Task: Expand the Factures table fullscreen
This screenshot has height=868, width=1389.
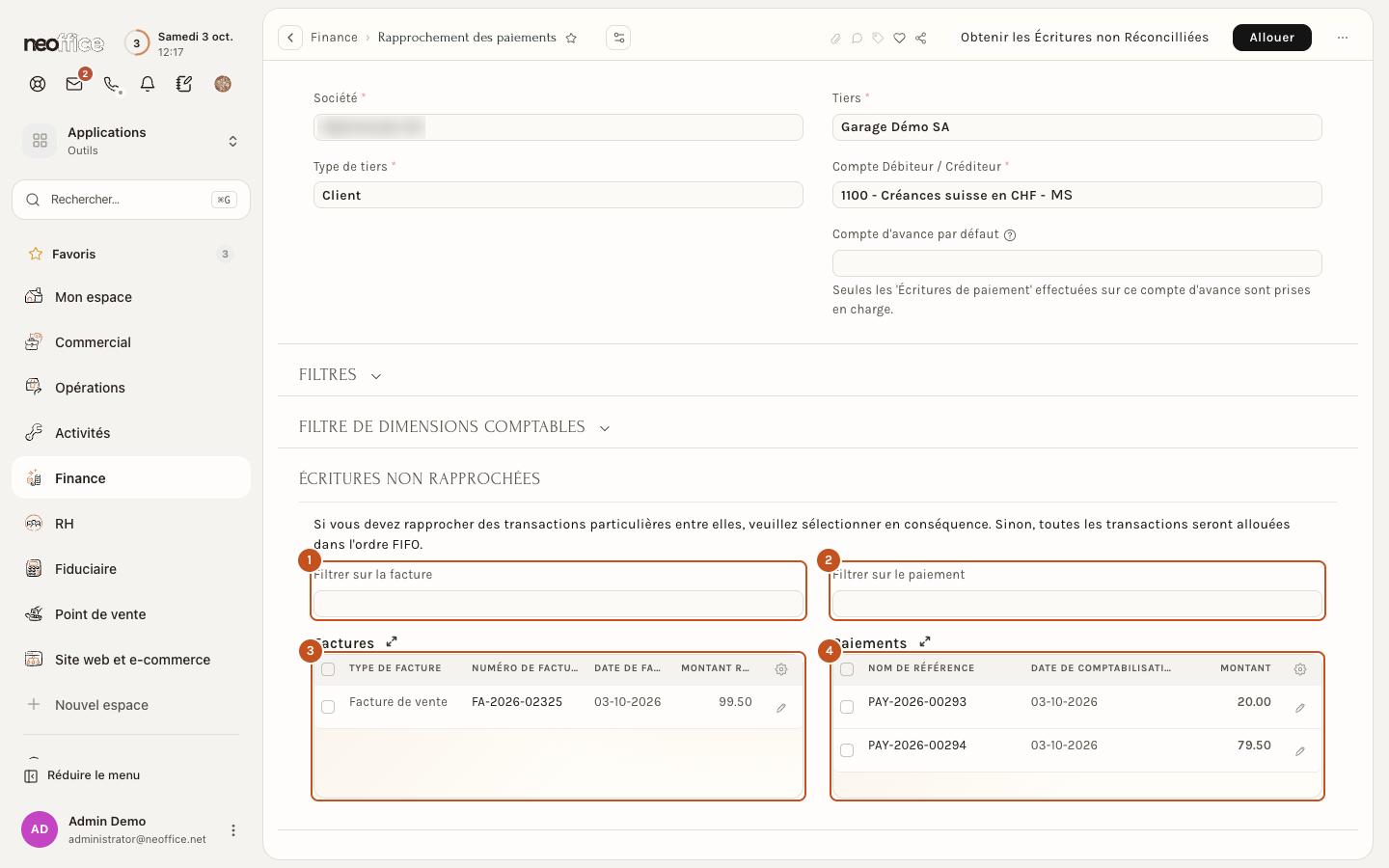Action: pyautogui.click(x=392, y=641)
